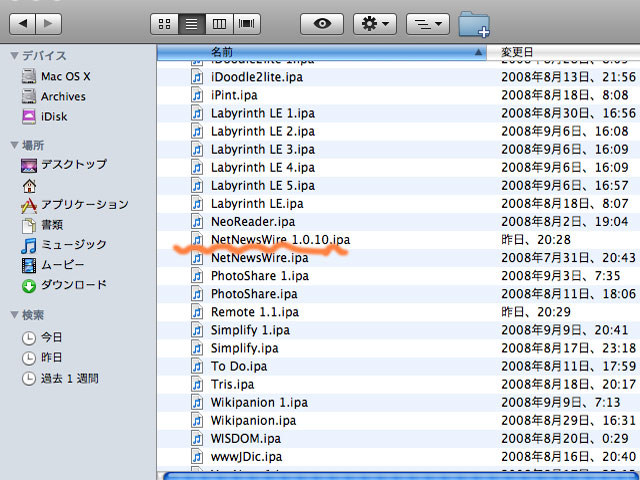The width and height of the screenshot is (640, 480).
Task: Click the date 2008年8月2日、19:04
Action: 564,222
